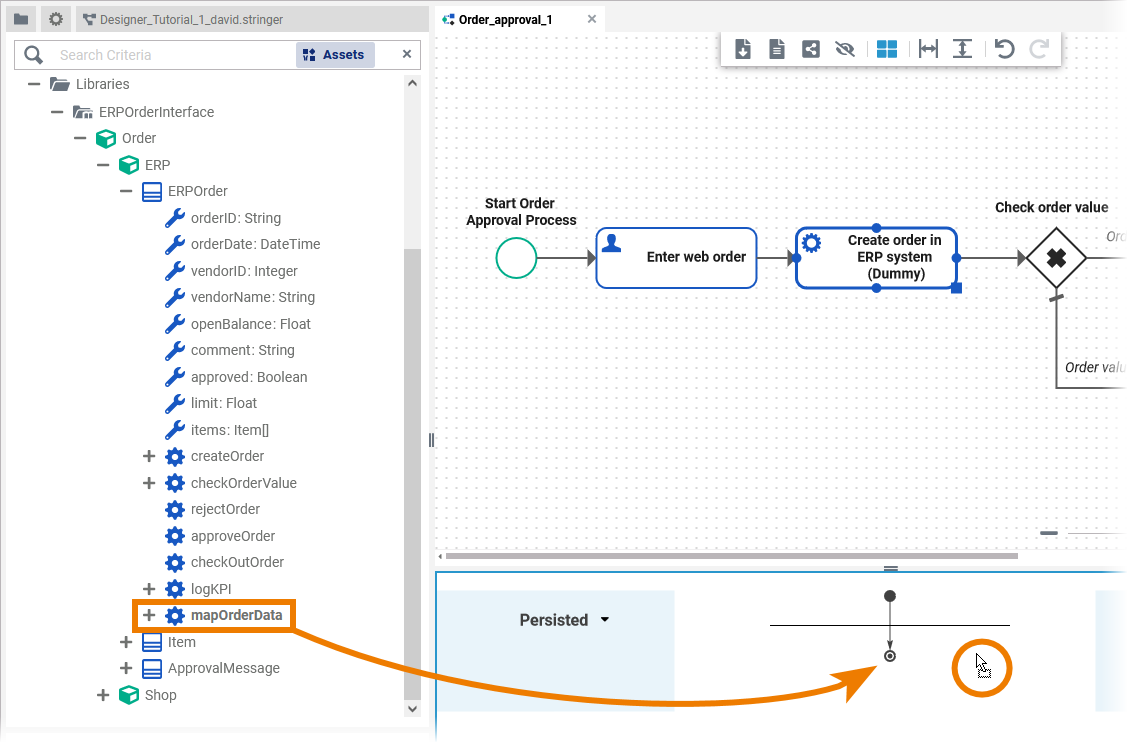Click the undo arrow in diagram toolbar
The height and width of the screenshot is (743, 1128).
[1005, 49]
